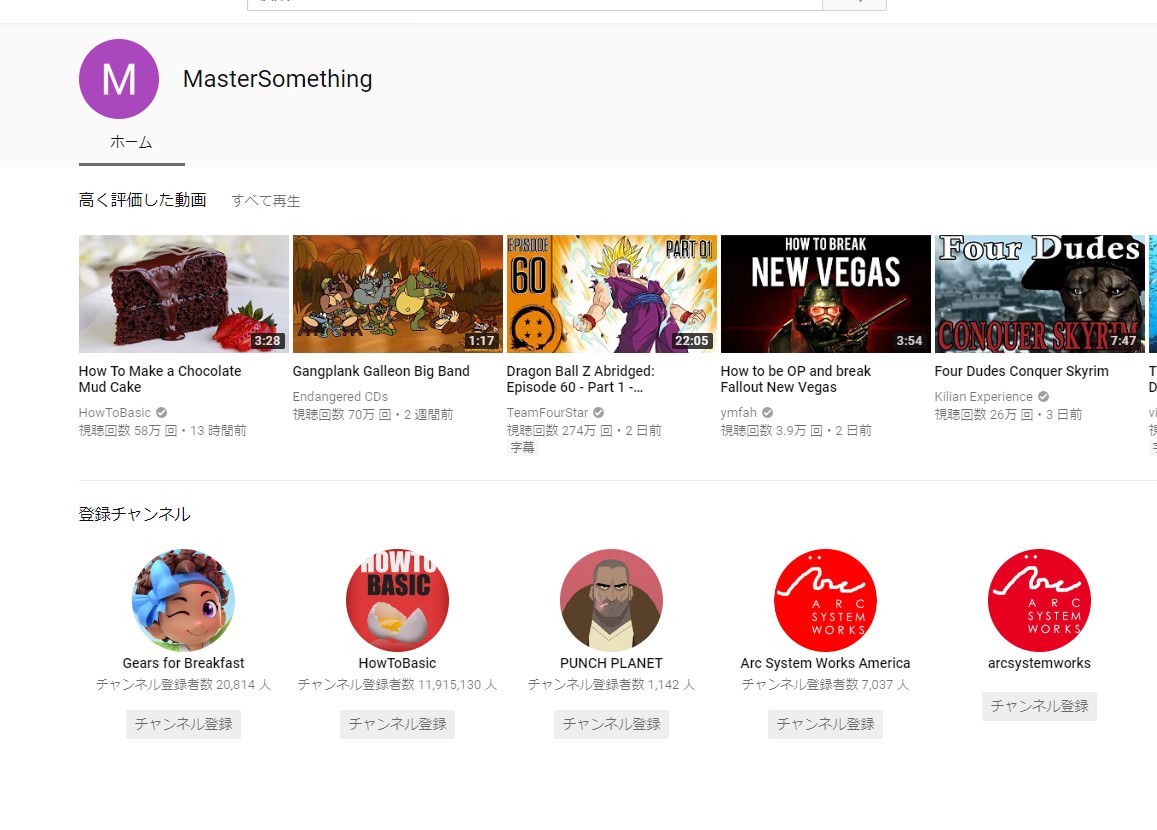The image size is (1157, 830).
Task: Subscribe to Gears for Breakfast
Action: [x=184, y=724]
